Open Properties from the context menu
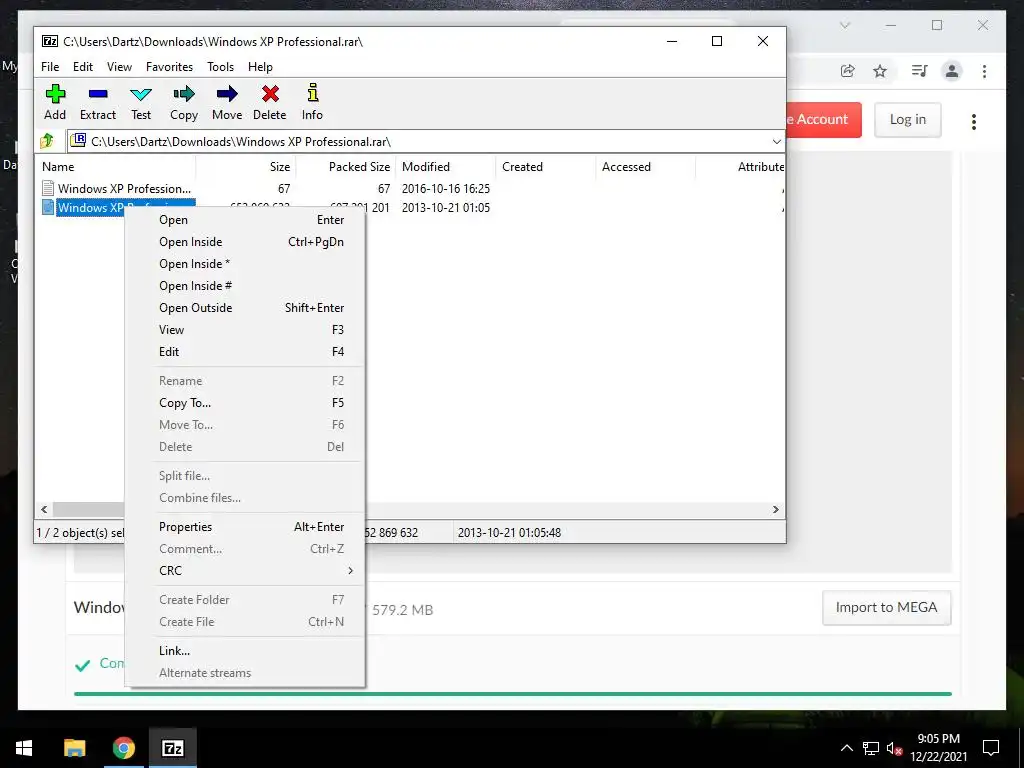 pos(245,527)
